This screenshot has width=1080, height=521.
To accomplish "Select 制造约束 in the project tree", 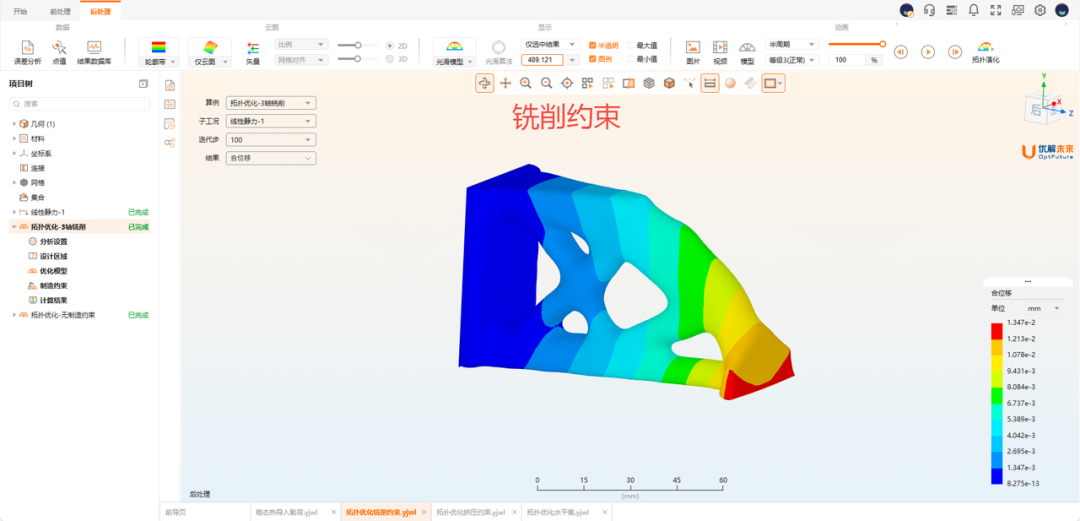I will point(53,285).
